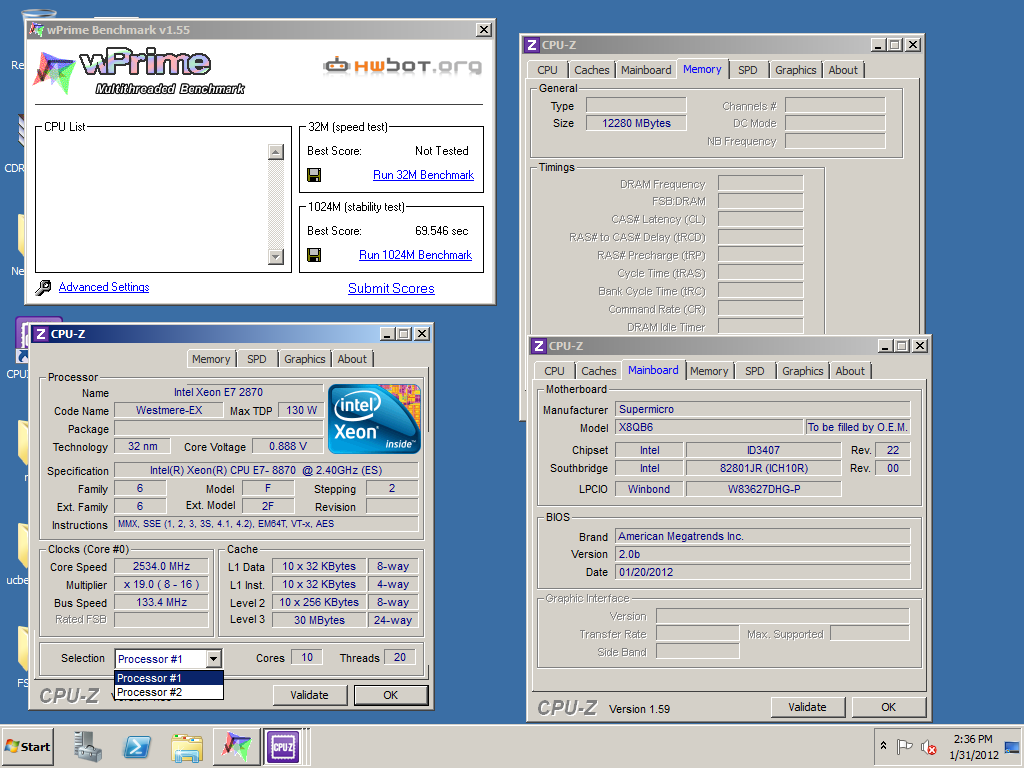Click OK in processor CPU-Z window
The width and height of the screenshot is (1024, 768).
[x=391, y=695]
